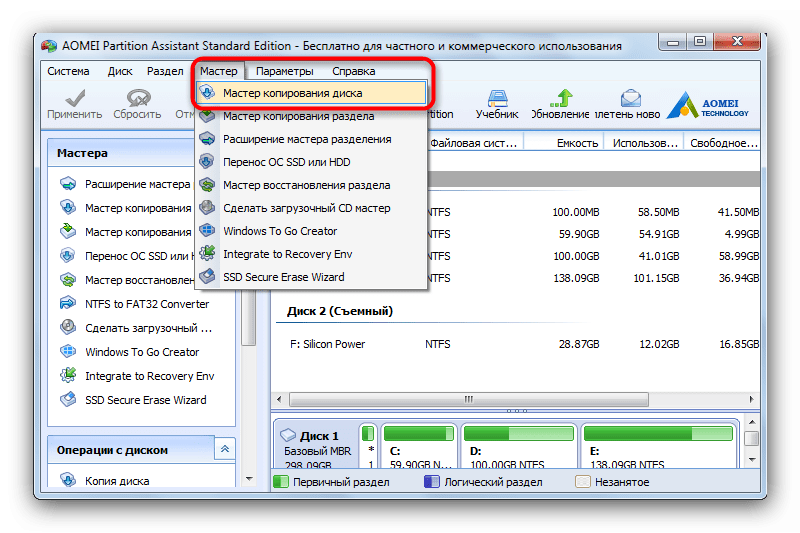Click the Первичный раздел legend swatch
The height and width of the screenshot is (533, 800).
281,481
